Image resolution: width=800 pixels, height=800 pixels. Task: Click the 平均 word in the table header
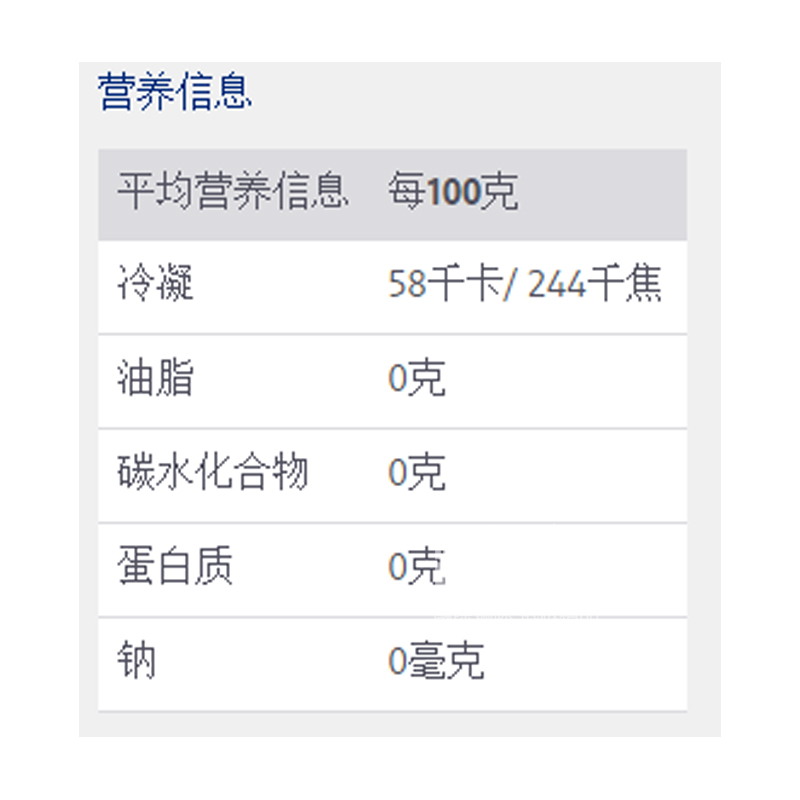(155, 191)
